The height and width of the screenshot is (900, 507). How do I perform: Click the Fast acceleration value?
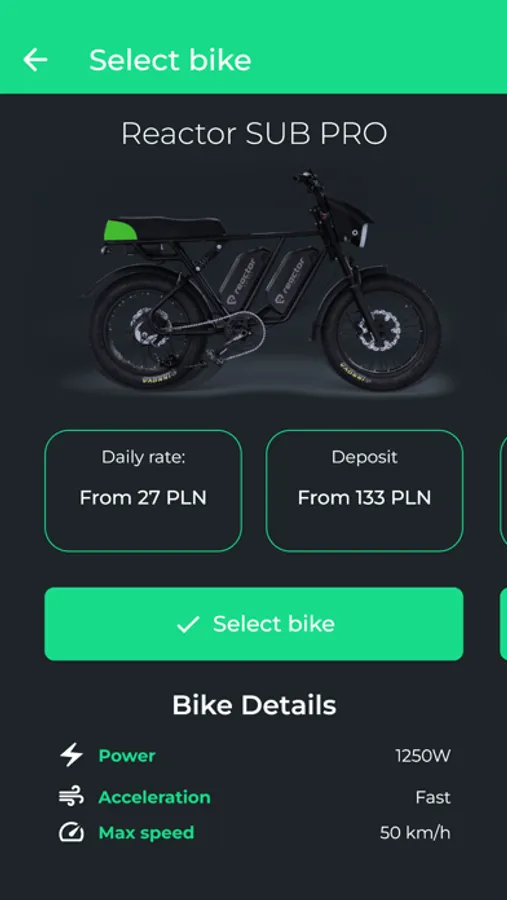[433, 798]
